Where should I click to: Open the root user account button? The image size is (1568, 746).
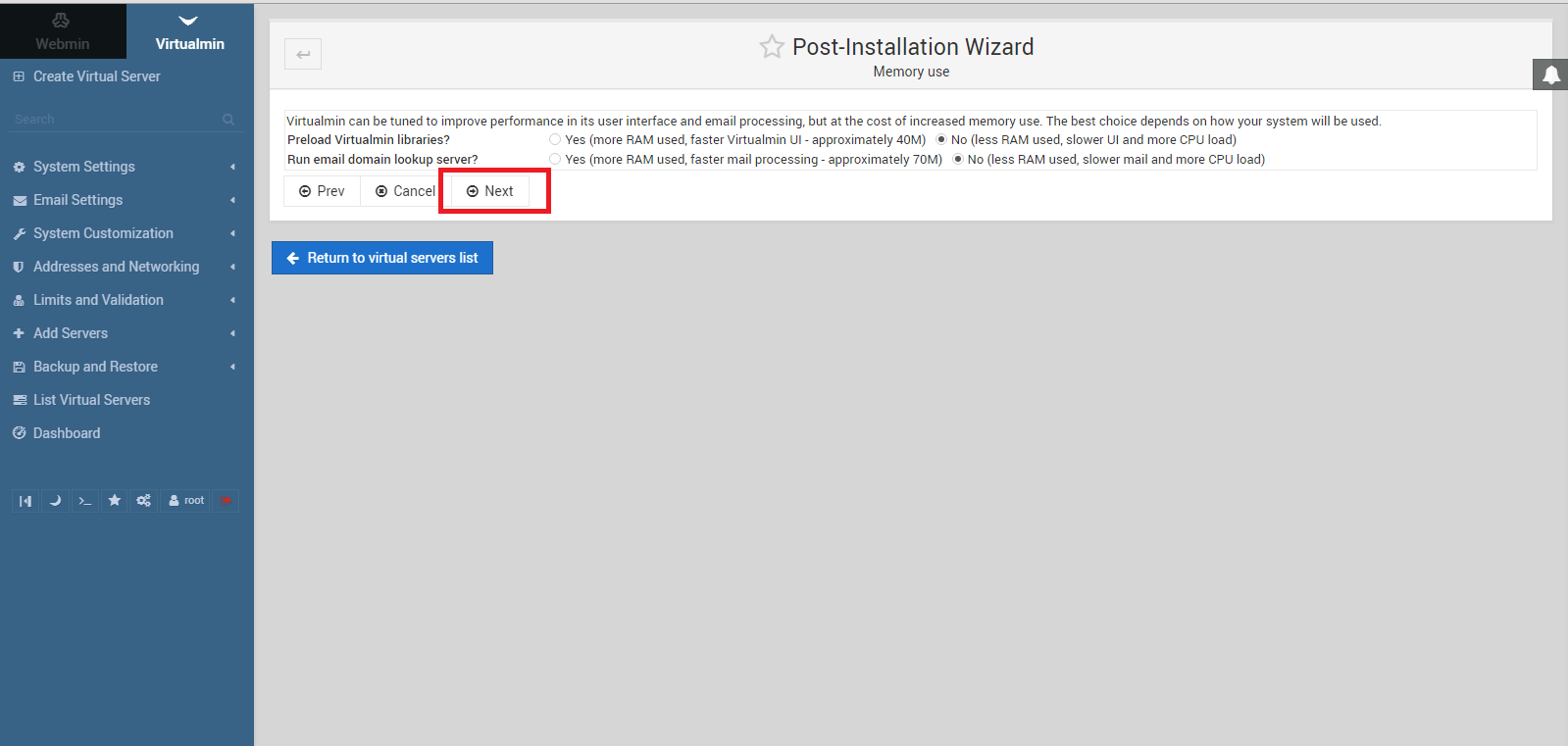tap(186, 501)
